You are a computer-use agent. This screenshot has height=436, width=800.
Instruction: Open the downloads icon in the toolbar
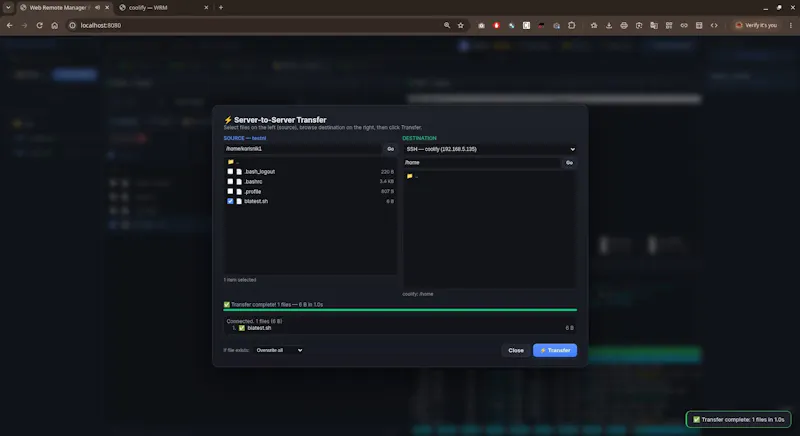[609, 25]
